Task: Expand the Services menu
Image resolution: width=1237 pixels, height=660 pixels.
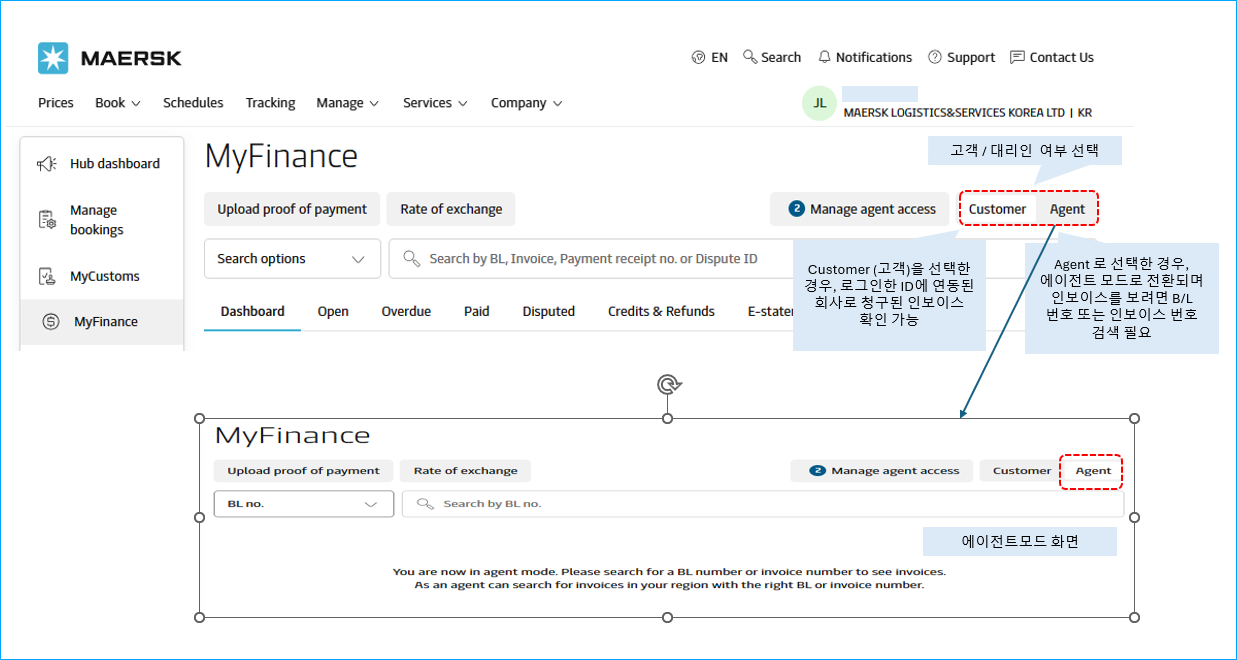Action: (x=436, y=103)
